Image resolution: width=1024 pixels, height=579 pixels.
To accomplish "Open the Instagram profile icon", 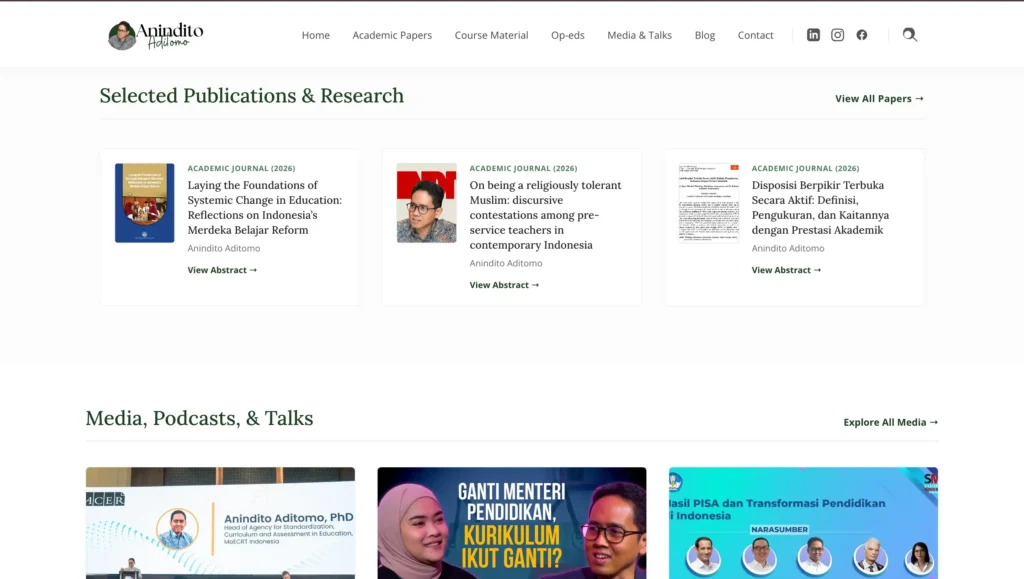I will click(x=837, y=35).
